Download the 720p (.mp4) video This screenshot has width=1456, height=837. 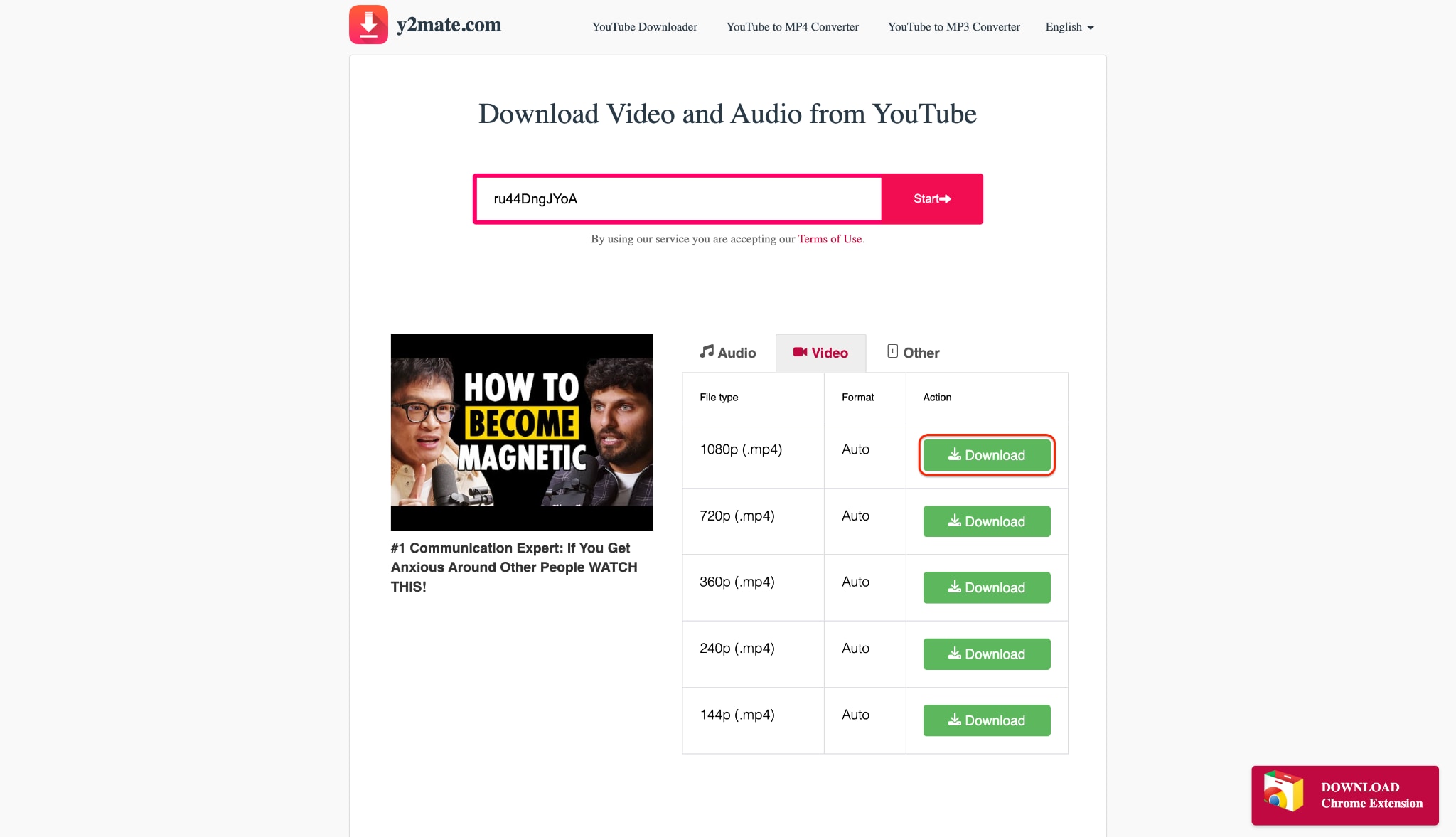point(987,521)
